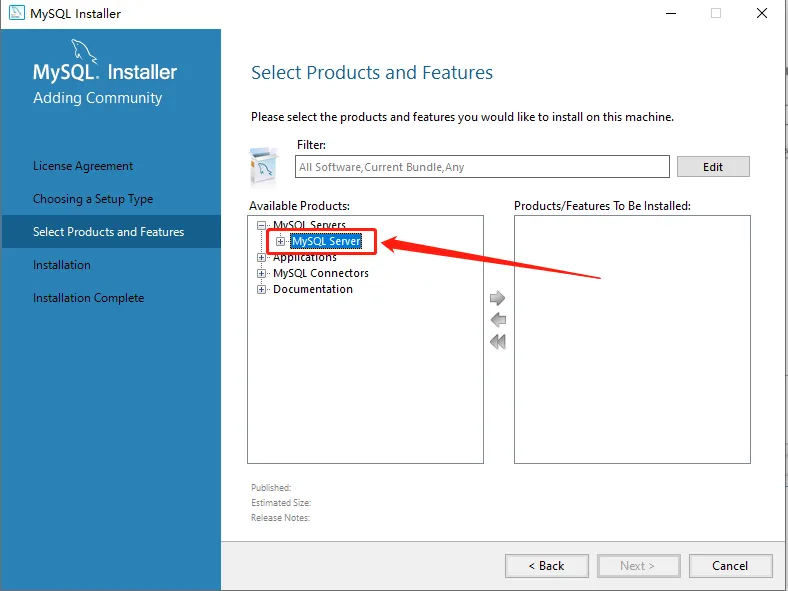
Task: Close the MySQL Installer window
Action: [762, 14]
